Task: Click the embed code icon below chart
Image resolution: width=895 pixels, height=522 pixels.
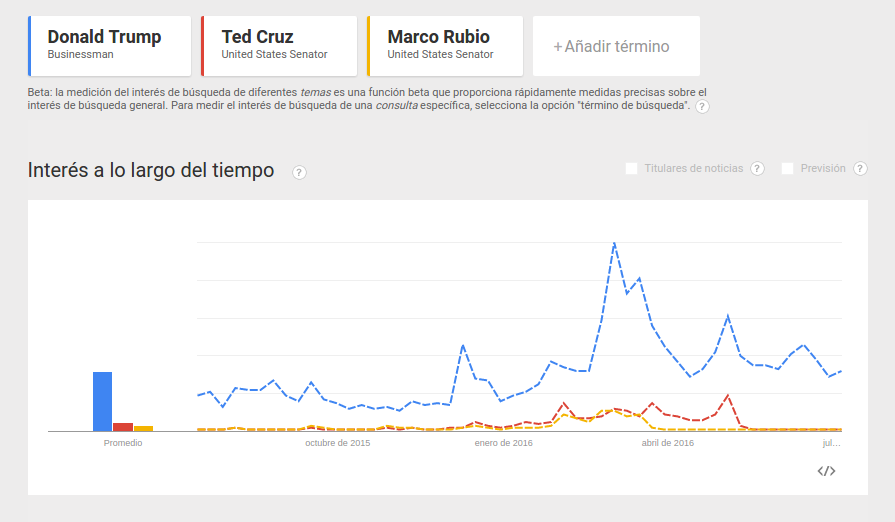Action: tap(826, 471)
